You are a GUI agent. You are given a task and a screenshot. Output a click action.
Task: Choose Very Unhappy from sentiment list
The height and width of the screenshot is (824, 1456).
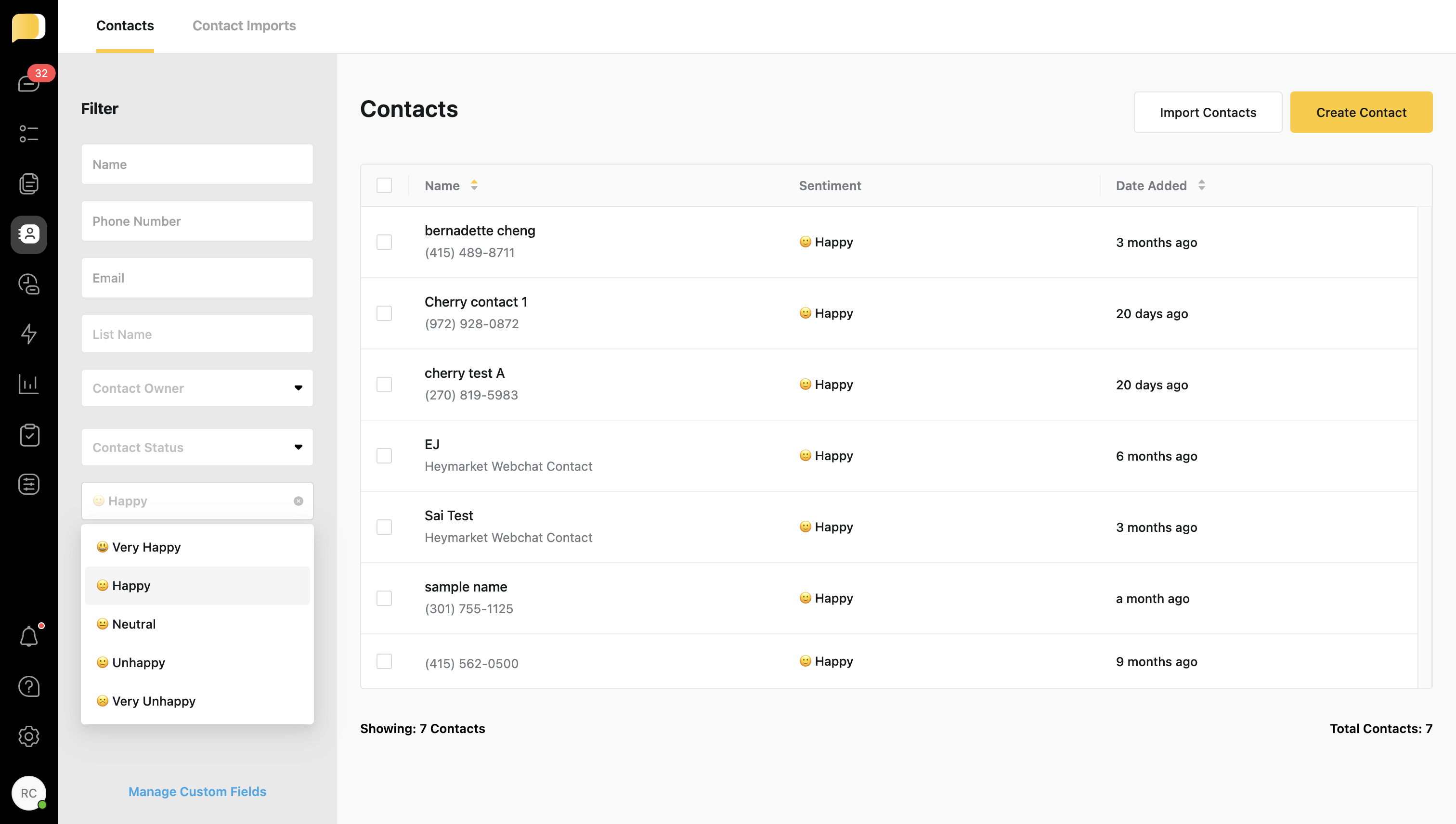click(x=154, y=701)
